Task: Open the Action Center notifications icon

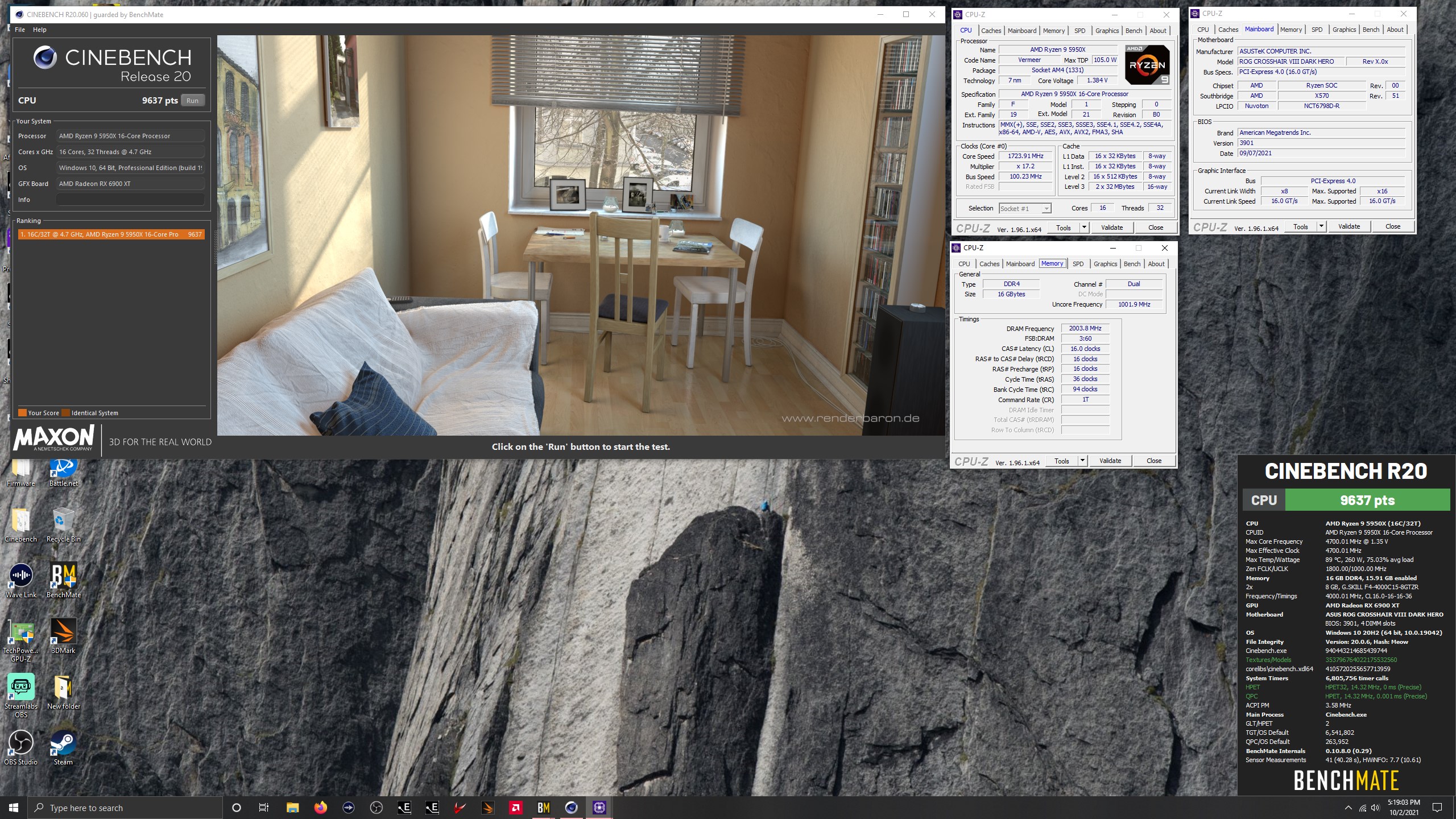Action: click(x=1437, y=808)
